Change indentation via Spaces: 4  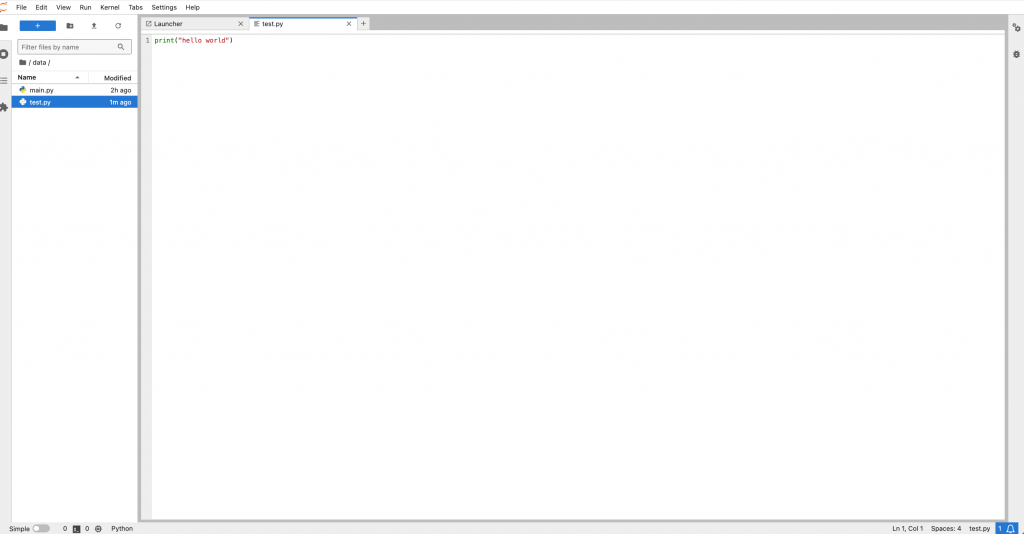click(x=946, y=529)
